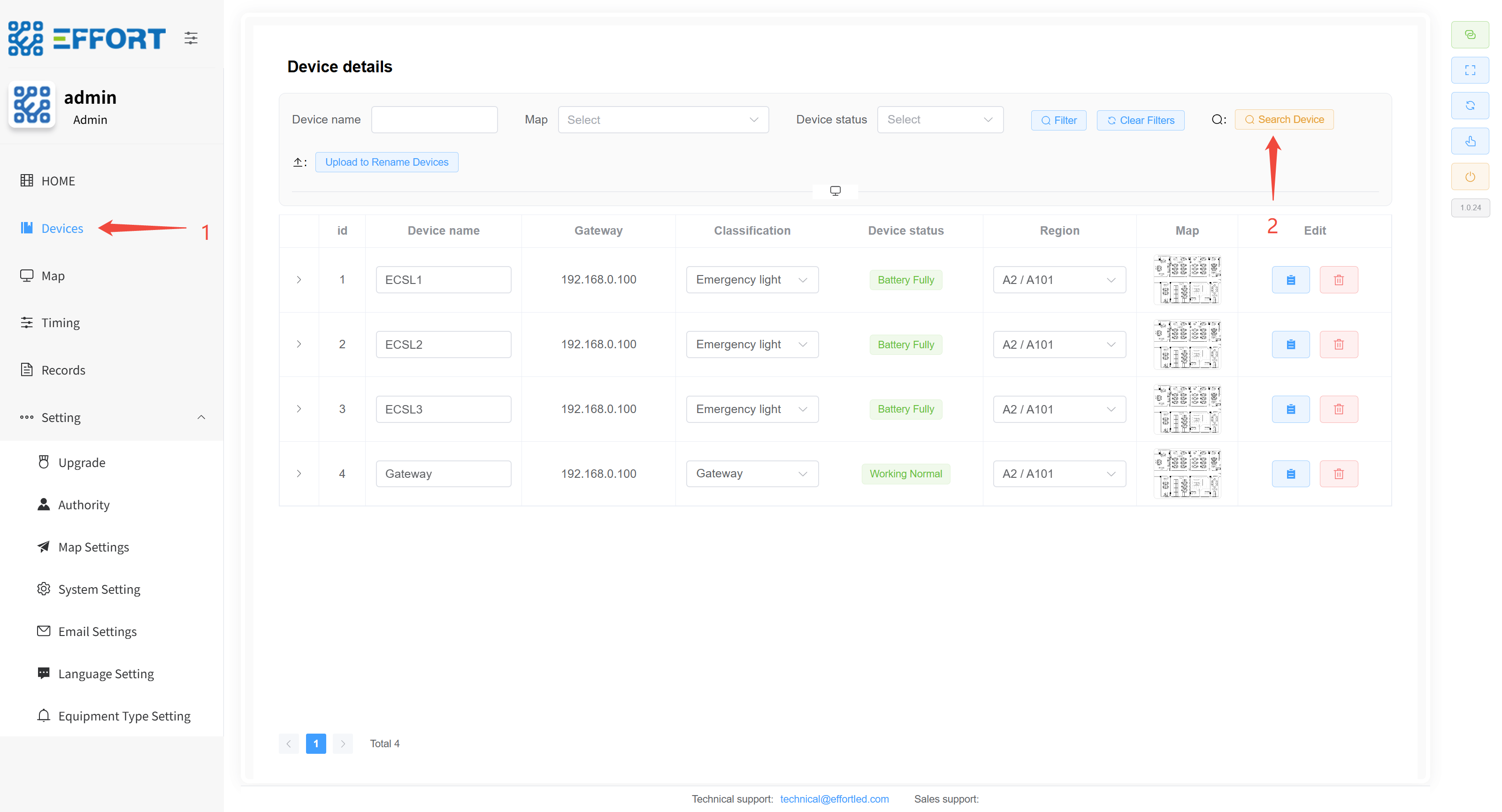
Task: Delete the ECSL3 device row
Action: click(1339, 409)
